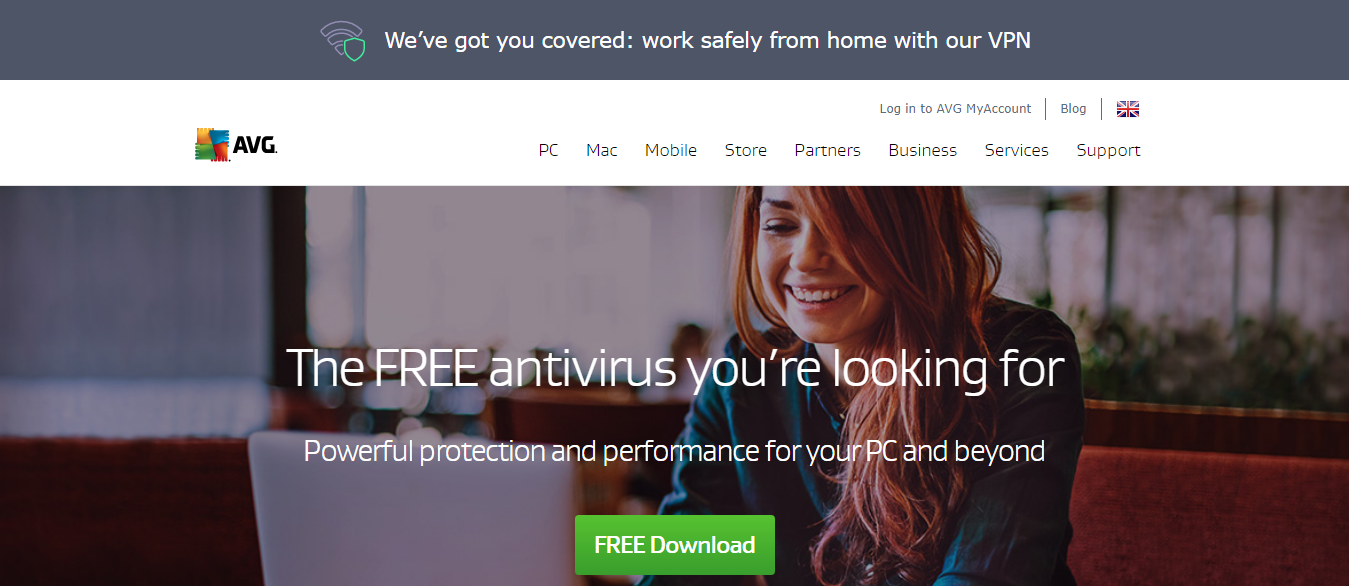Click the AVG logo

point(236,145)
